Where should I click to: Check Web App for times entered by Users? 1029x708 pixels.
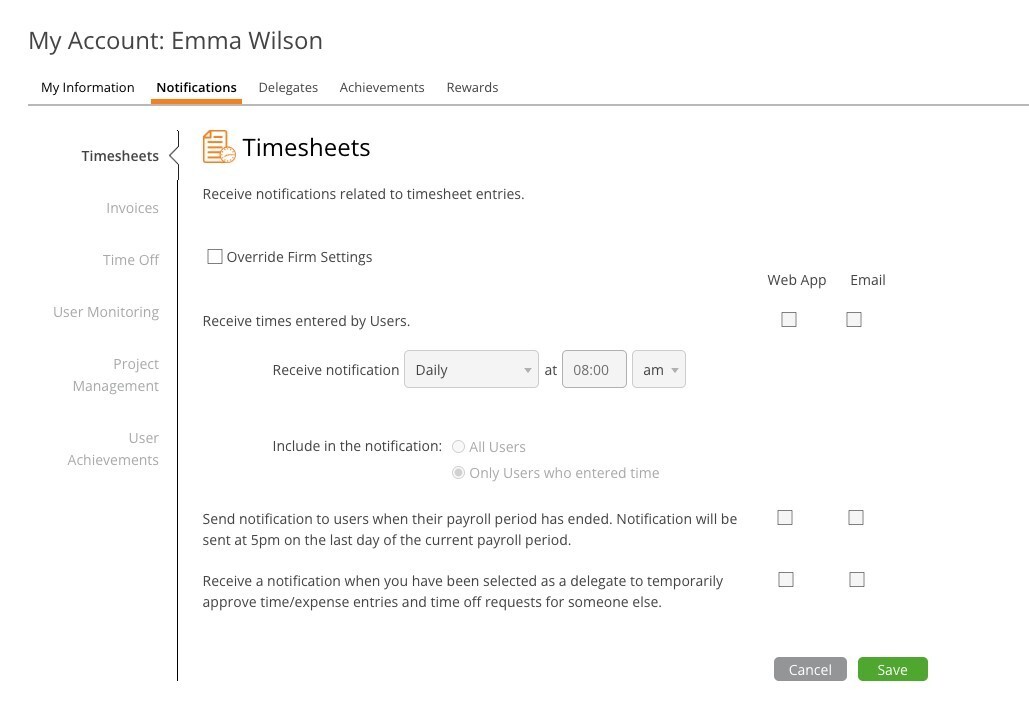point(789,320)
